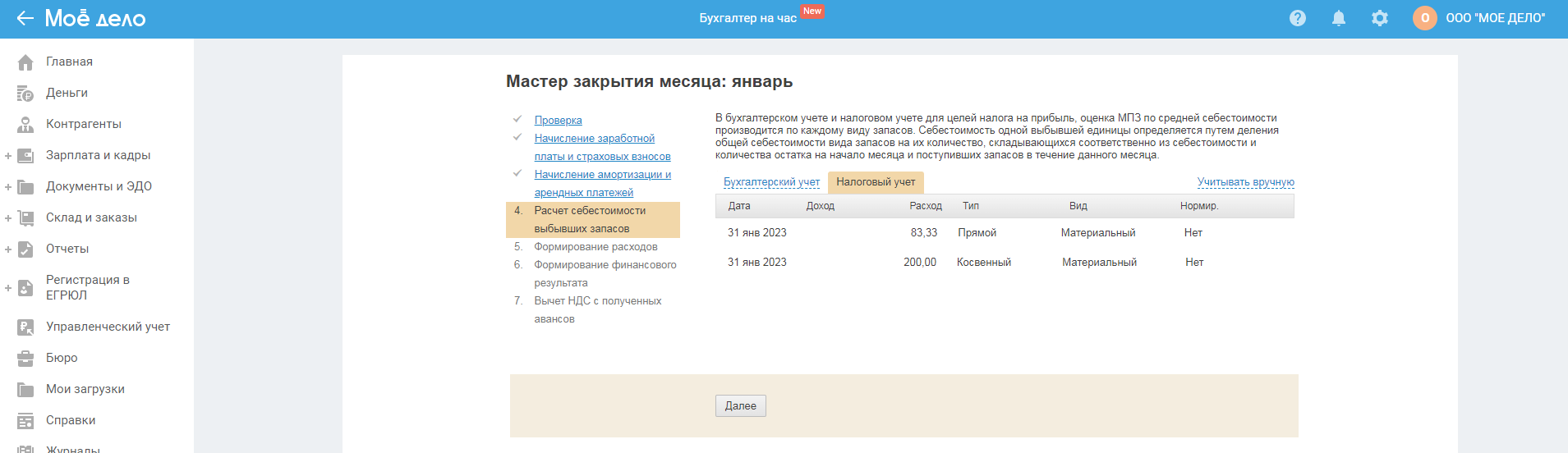Image resolution: width=1568 pixels, height=453 pixels.
Task: Open the Проверка step link
Action: point(558,121)
